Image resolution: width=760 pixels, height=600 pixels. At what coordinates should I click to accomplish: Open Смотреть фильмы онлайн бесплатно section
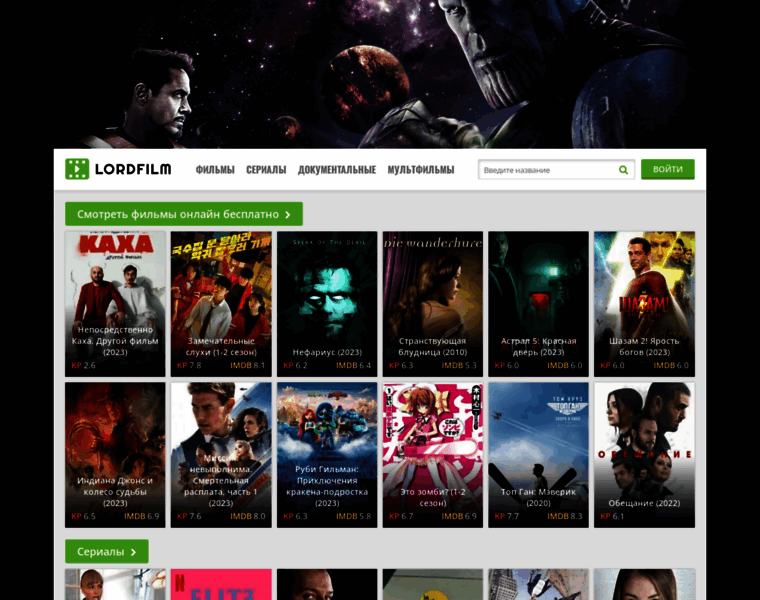[x=184, y=214]
